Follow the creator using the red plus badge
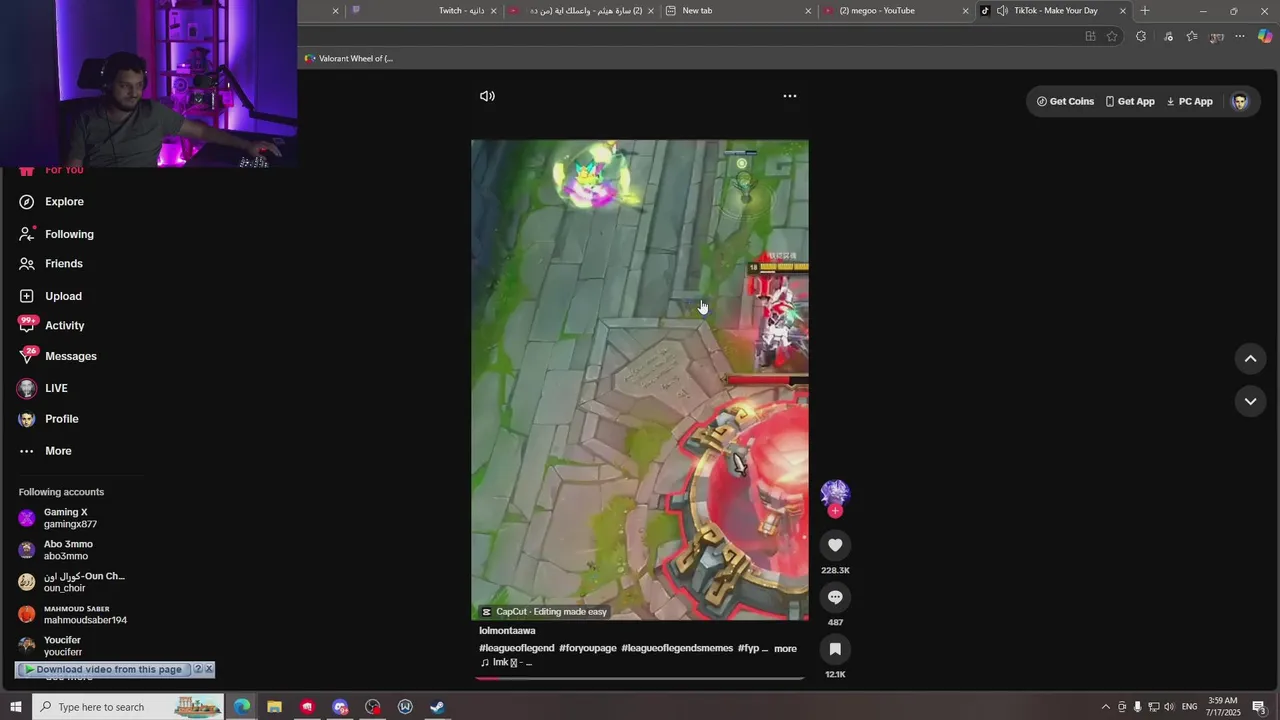The width and height of the screenshot is (1280, 720). pyautogui.click(x=835, y=511)
